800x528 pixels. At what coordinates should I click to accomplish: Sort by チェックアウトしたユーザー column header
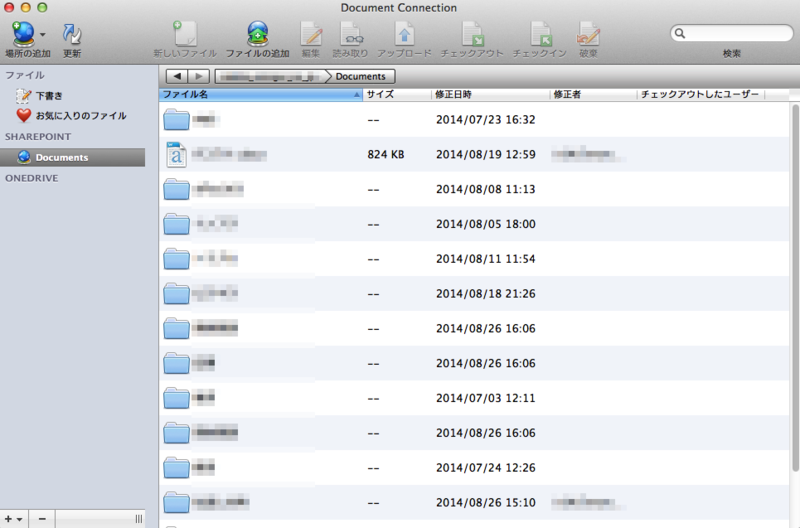[701, 94]
